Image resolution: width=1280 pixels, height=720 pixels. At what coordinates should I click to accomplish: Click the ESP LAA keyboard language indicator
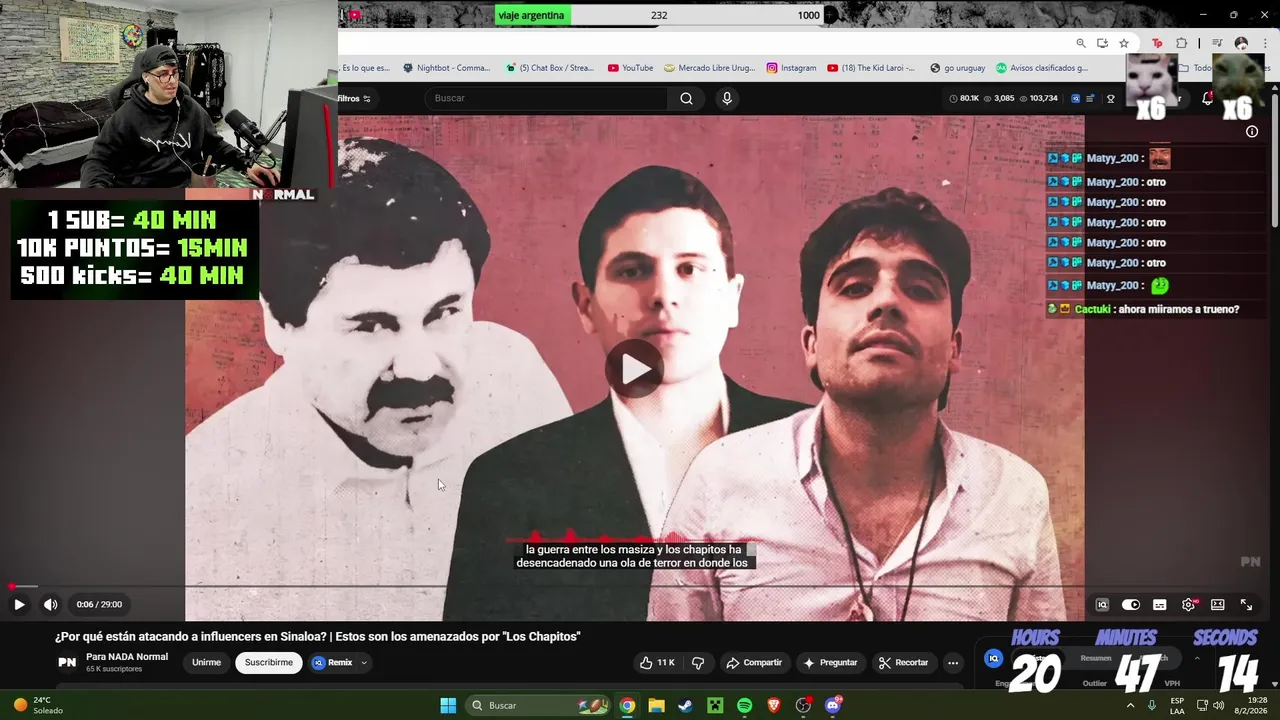pyautogui.click(x=1177, y=705)
